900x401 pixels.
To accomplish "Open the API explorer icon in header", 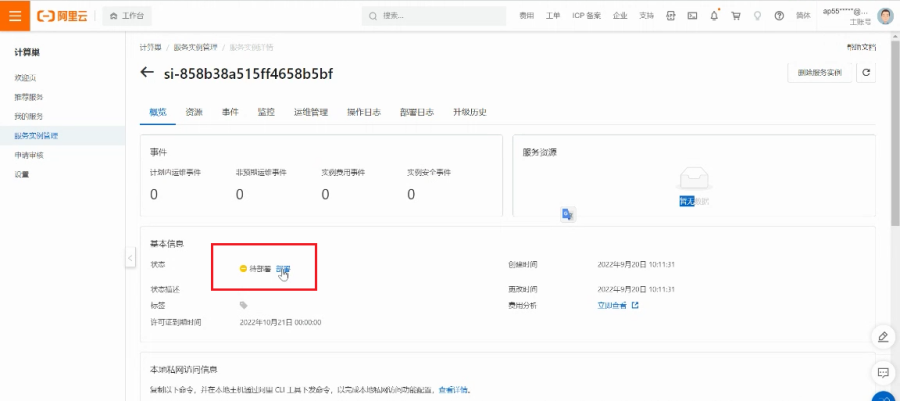I will point(670,16).
